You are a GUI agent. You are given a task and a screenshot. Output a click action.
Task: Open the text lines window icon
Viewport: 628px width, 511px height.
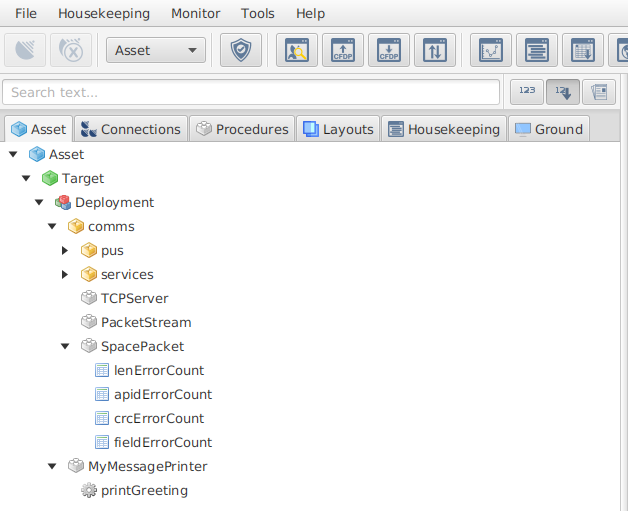537,50
